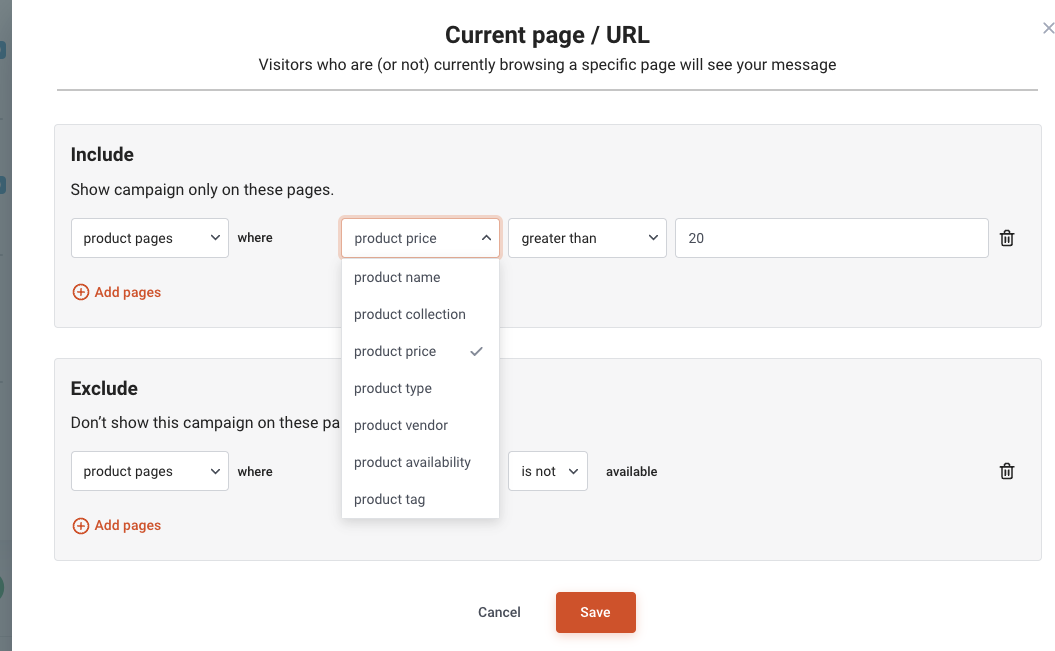Click the checkmark next to product price
The image size is (1055, 651).
pos(476,351)
